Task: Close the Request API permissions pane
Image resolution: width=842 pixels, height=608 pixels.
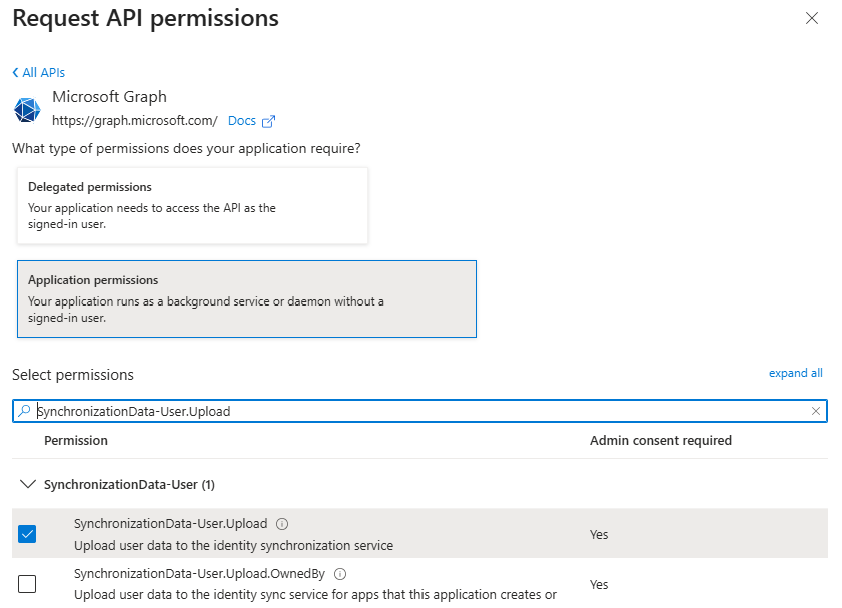Action: pyautogui.click(x=812, y=18)
